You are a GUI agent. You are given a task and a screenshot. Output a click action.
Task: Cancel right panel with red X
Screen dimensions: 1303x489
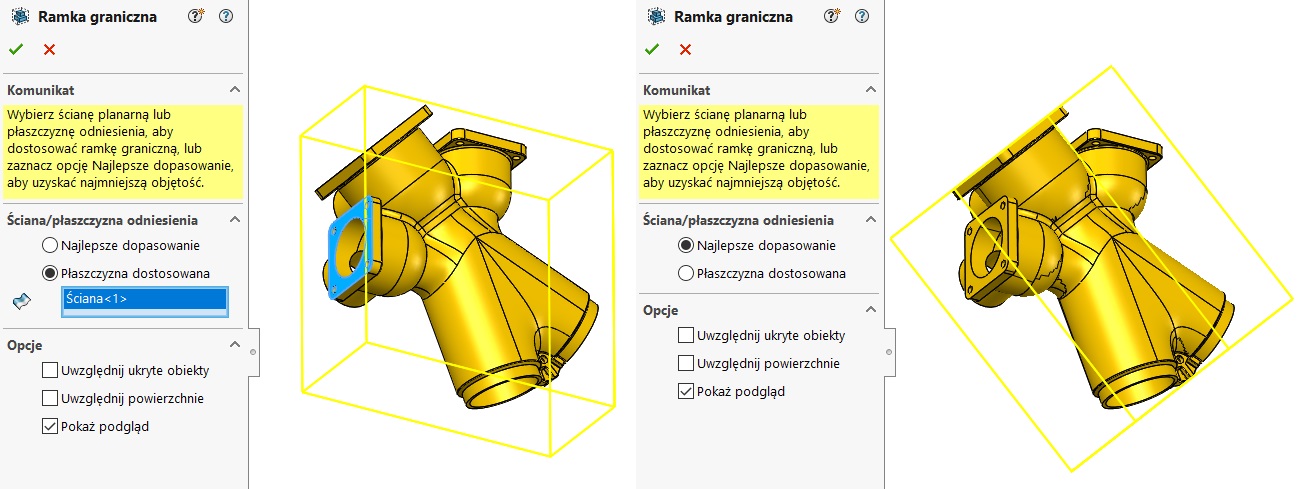[685, 49]
